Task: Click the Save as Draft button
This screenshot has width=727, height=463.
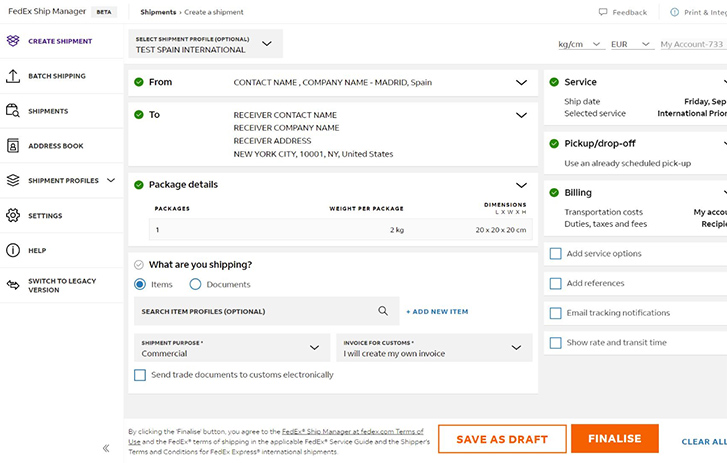Action: point(502,439)
